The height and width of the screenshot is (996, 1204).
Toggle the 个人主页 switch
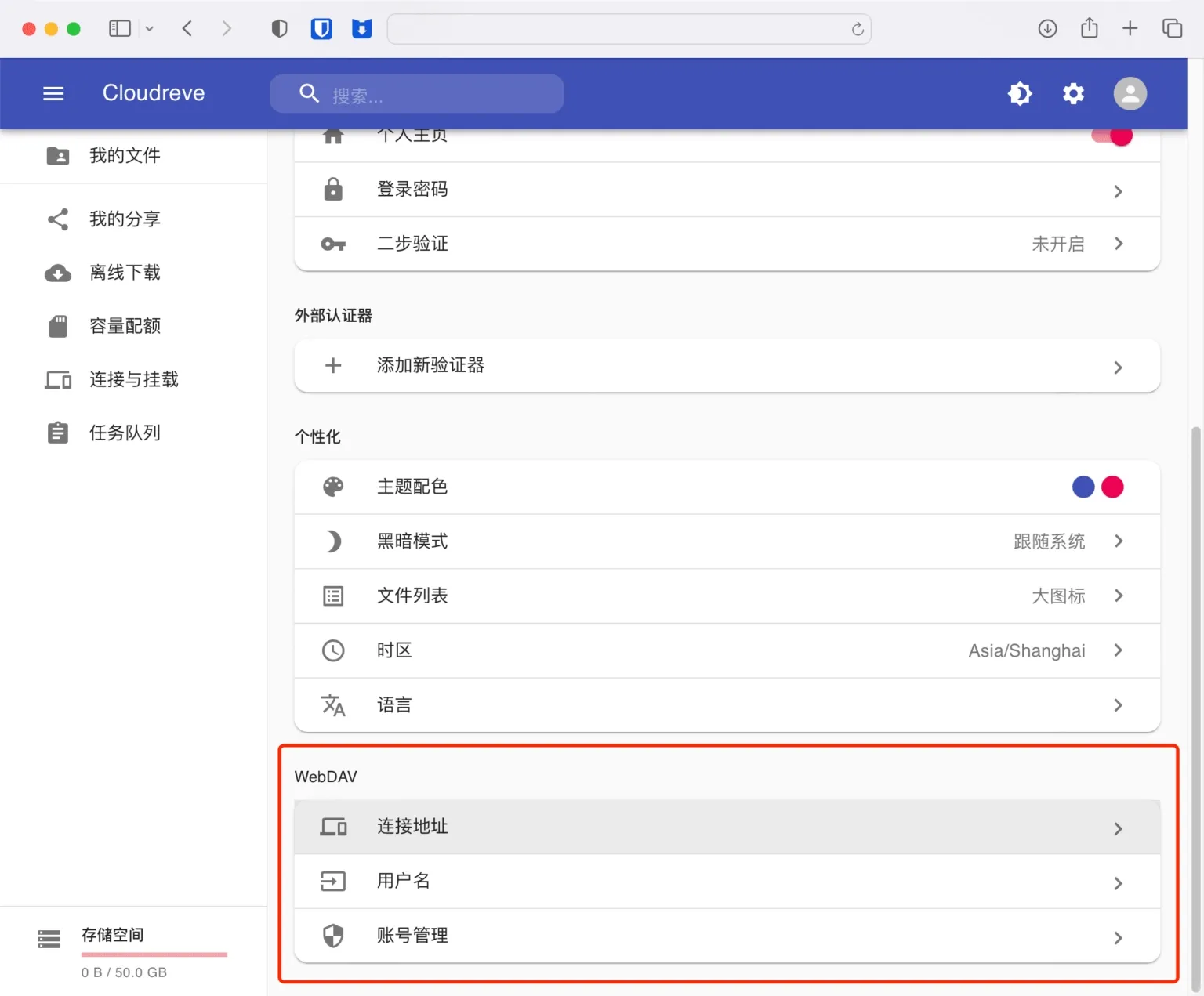coord(1112,136)
